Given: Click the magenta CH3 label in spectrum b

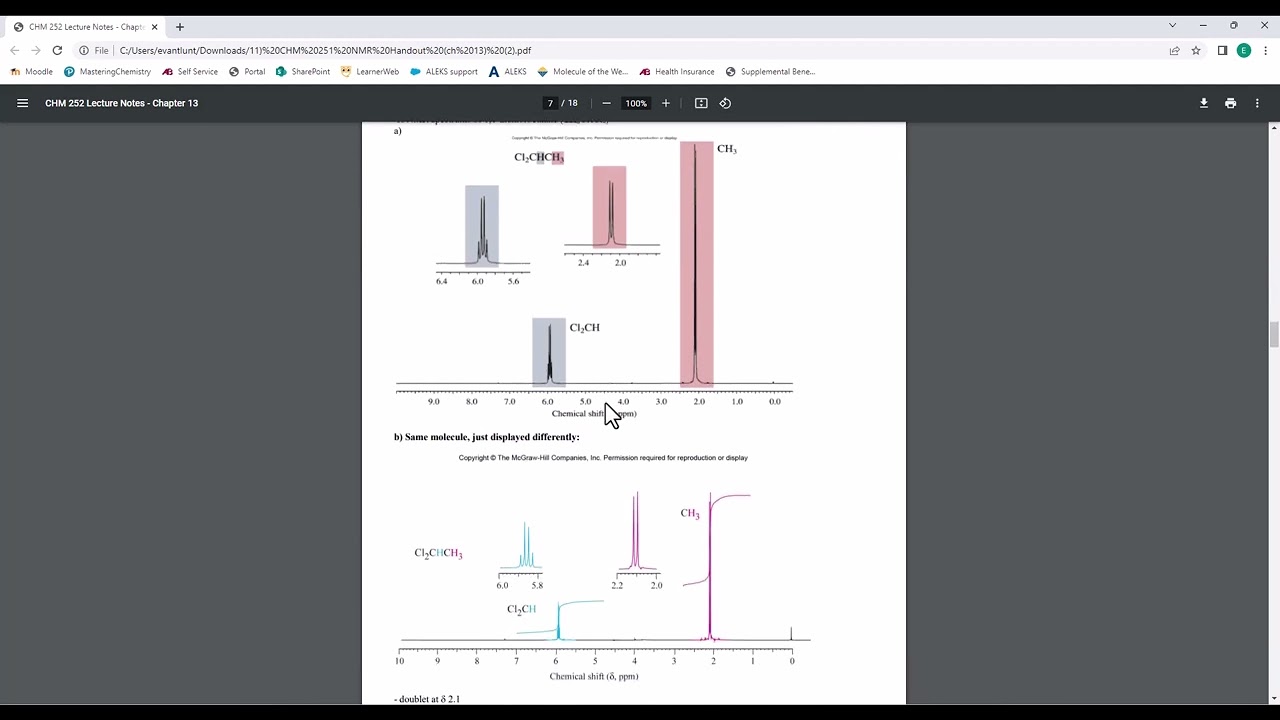Looking at the screenshot, I should coord(690,513).
